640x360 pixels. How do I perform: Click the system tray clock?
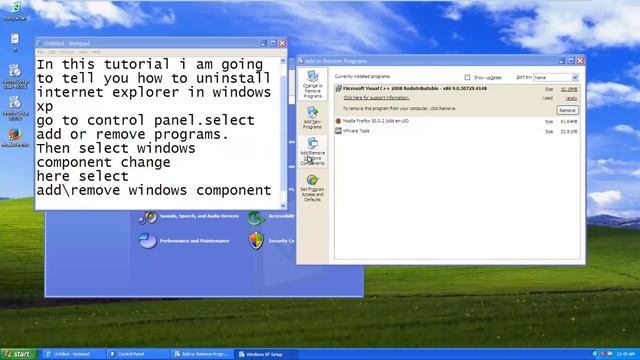(x=625, y=354)
